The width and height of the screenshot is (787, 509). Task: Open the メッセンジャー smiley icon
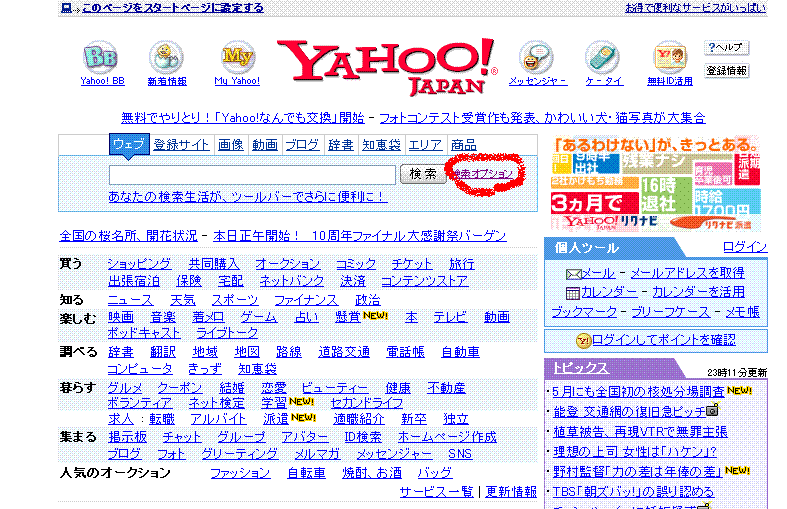tap(536, 57)
